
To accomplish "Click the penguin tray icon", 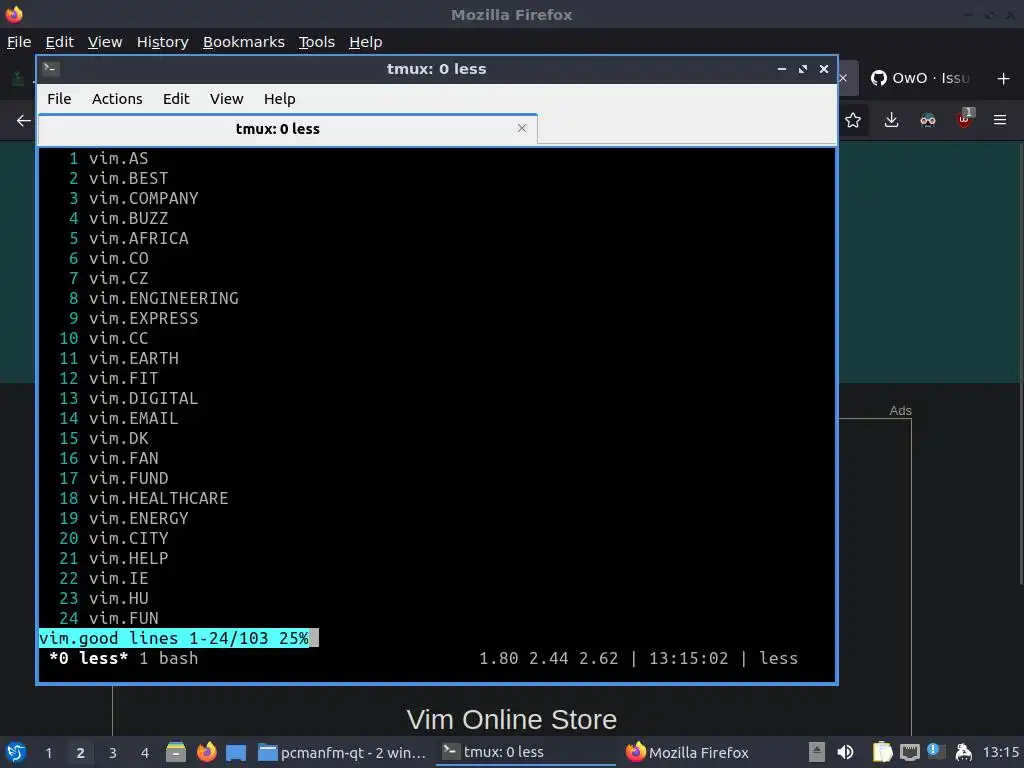I will coord(963,752).
